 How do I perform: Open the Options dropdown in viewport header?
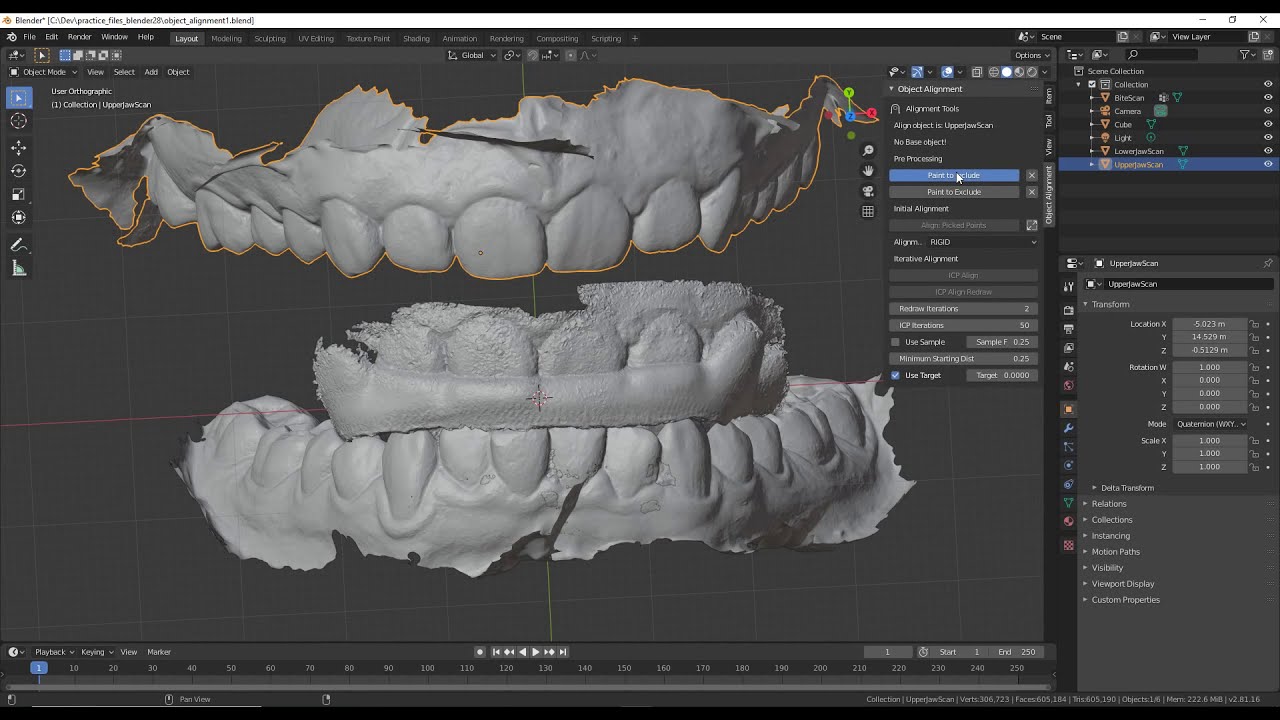pos(1030,55)
